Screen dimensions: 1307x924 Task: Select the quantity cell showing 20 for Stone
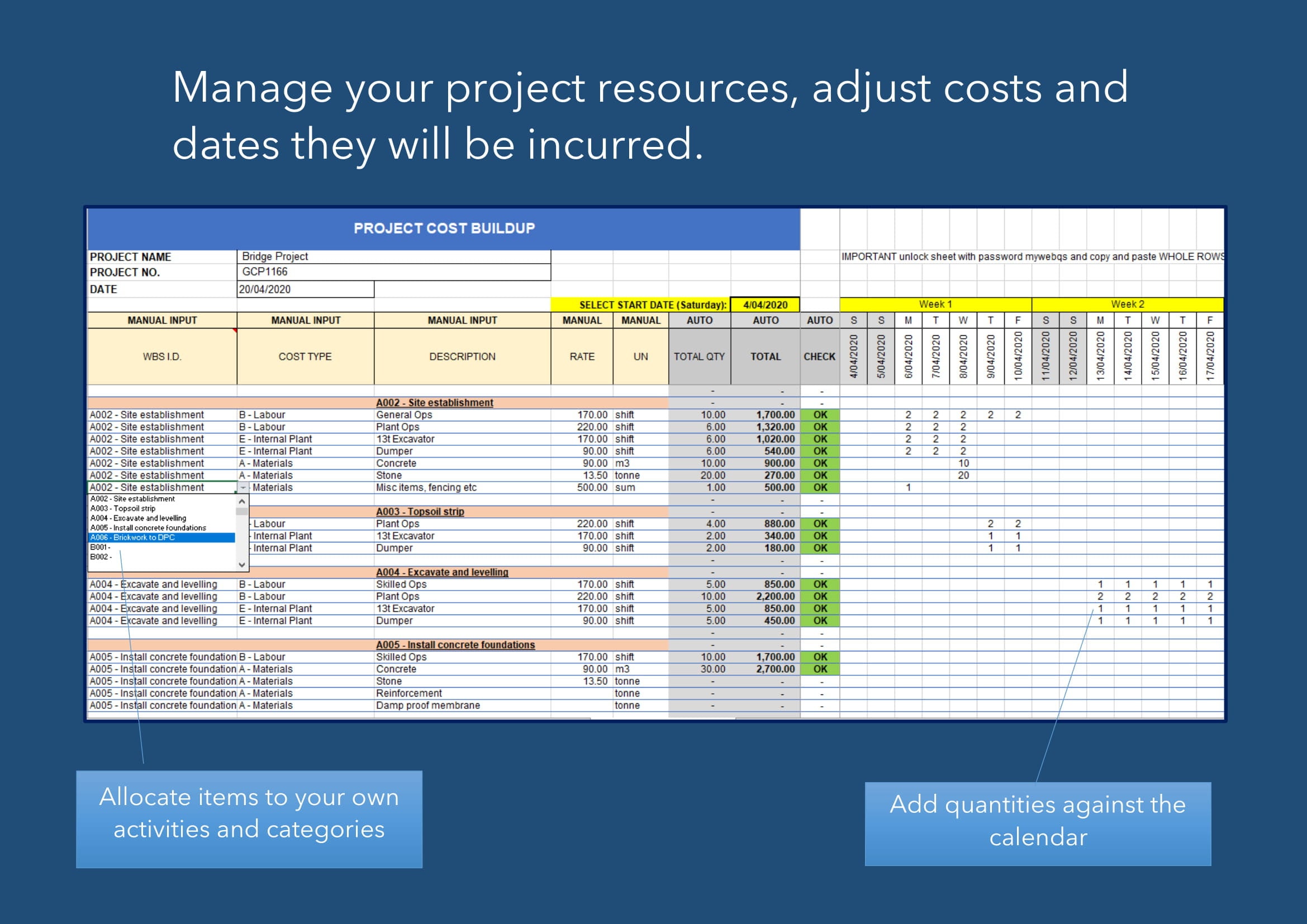(x=964, y=475)
